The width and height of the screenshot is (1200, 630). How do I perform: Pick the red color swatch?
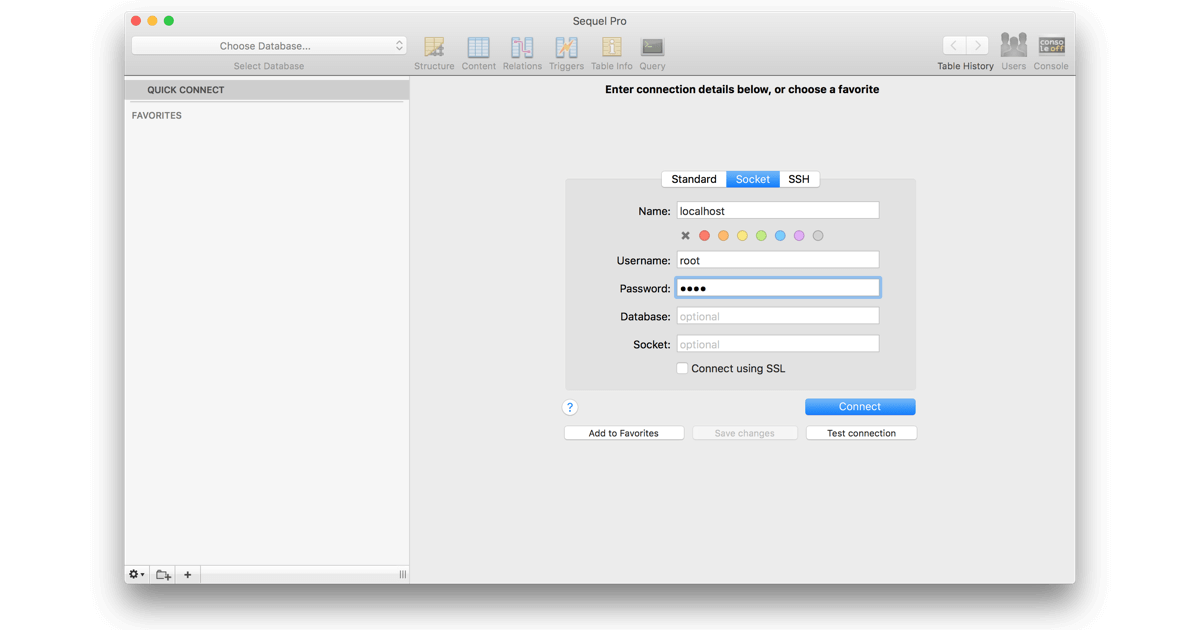tap(704, 236)
